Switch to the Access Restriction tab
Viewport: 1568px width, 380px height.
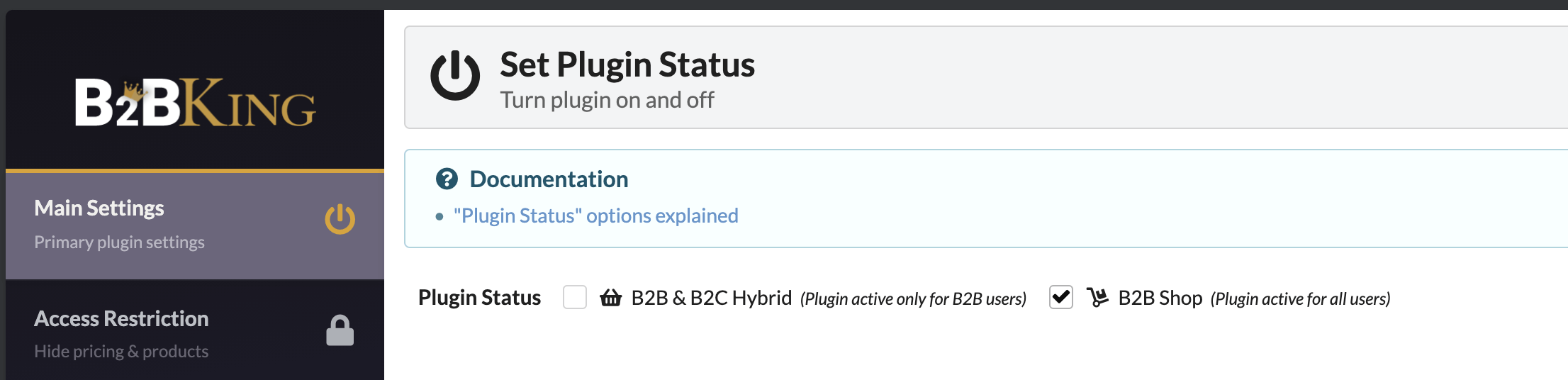[195, 332]
